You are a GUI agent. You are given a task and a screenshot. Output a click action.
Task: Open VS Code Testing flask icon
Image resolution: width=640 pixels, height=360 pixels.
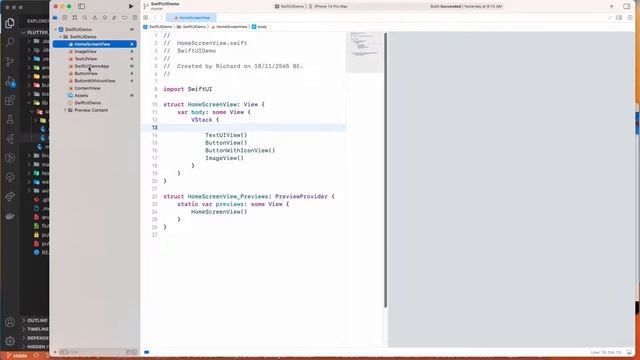click(10, 120)
